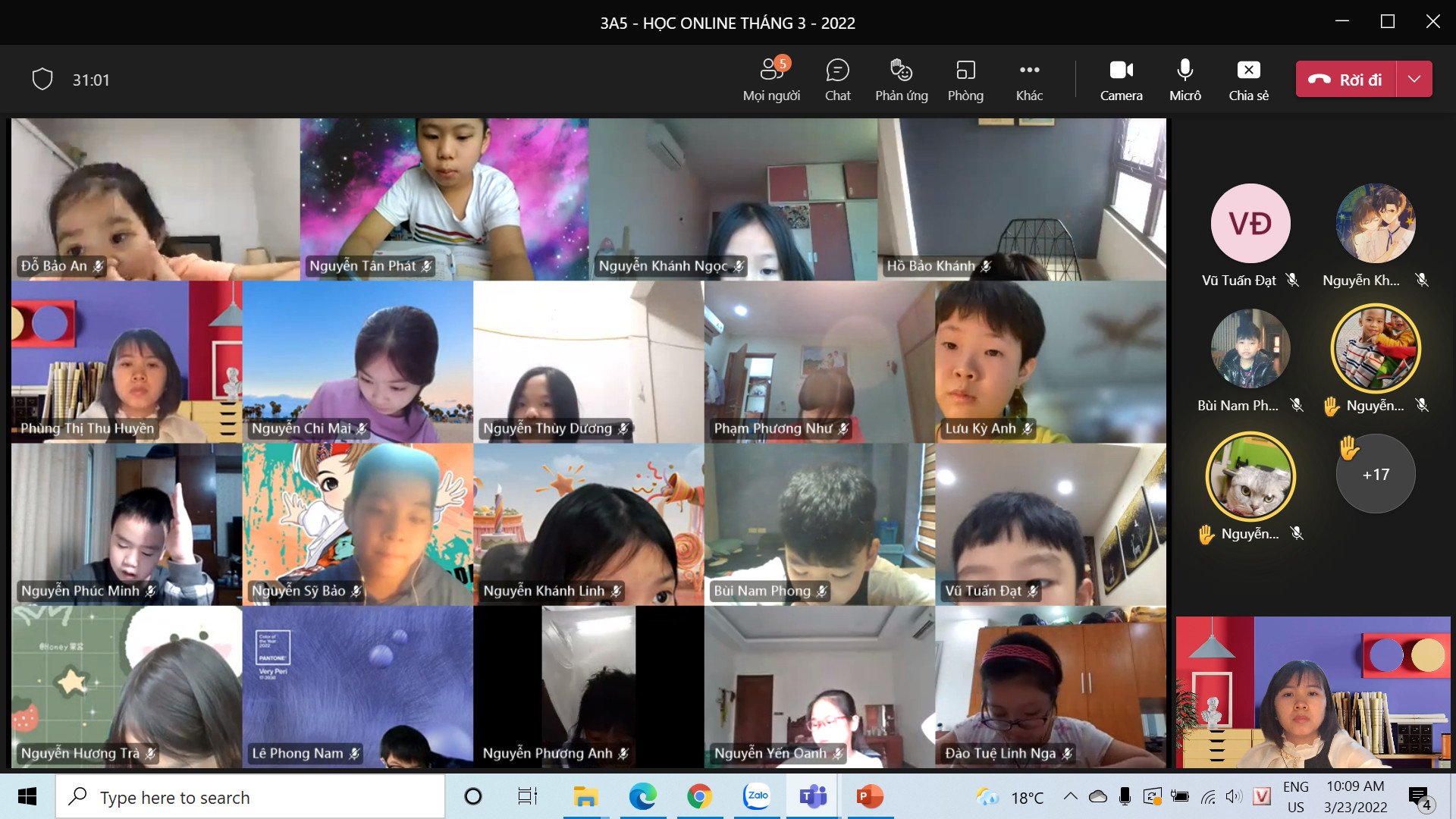Click the Windows search box
1456x819 pixels.
(x=250, y=797)
